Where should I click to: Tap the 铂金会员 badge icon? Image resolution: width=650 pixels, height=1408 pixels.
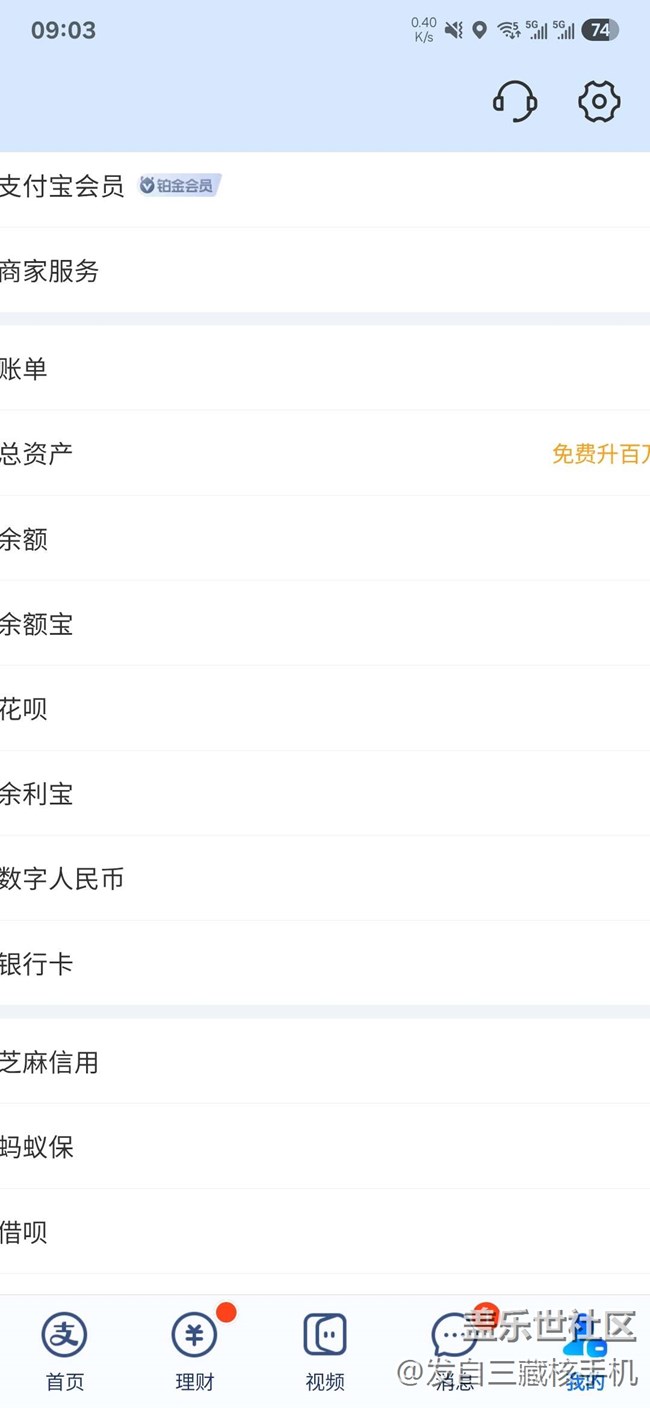coord(179,185)
